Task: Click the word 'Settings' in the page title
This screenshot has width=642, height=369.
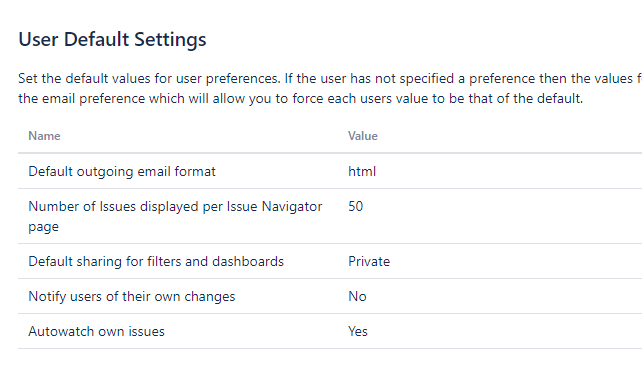Action: tap(170, 40)
